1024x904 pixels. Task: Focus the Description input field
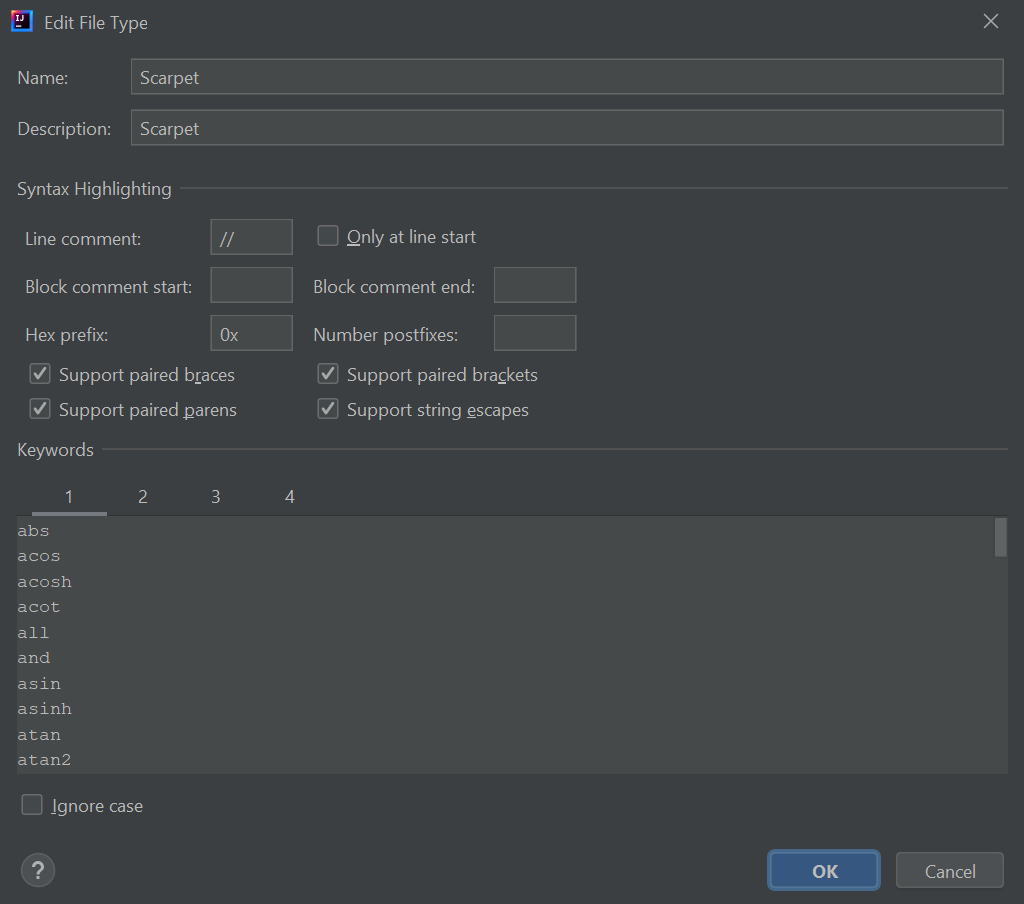coord(567,128)
